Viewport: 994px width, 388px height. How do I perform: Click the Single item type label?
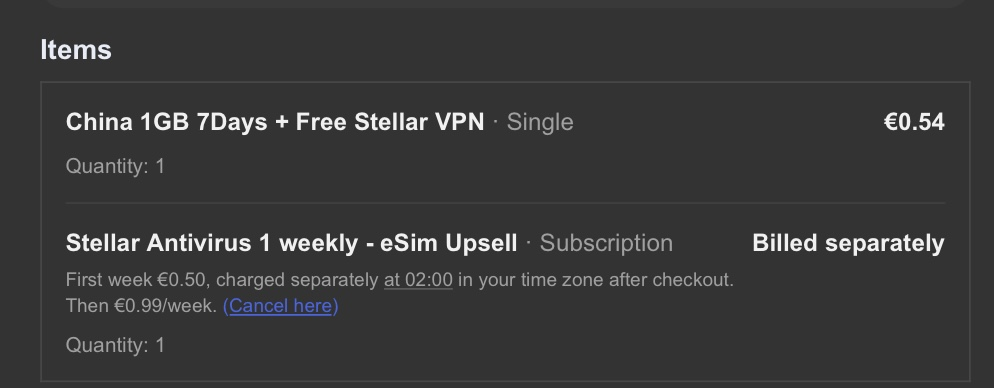540,122
